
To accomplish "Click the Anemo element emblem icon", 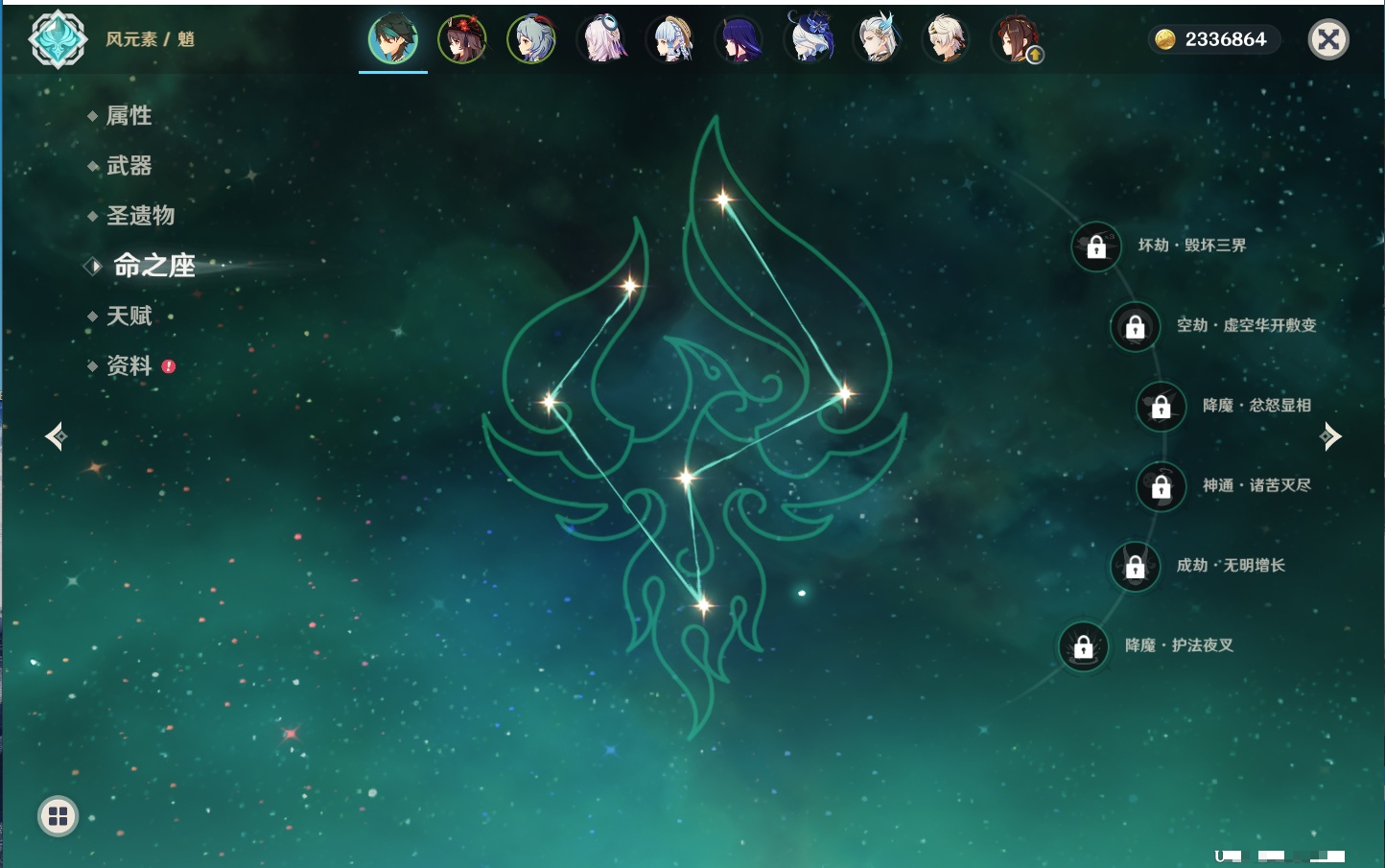I will coord(58,39).
